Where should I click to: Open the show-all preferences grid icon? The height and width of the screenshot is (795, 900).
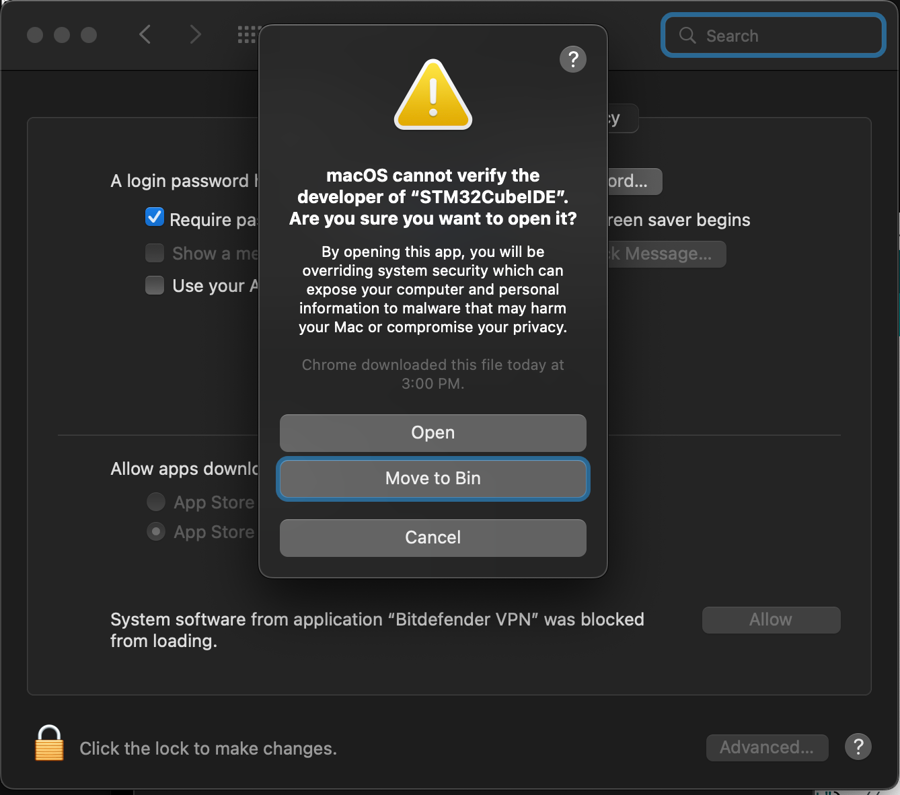pyautogui.click(x=247, y=35)
